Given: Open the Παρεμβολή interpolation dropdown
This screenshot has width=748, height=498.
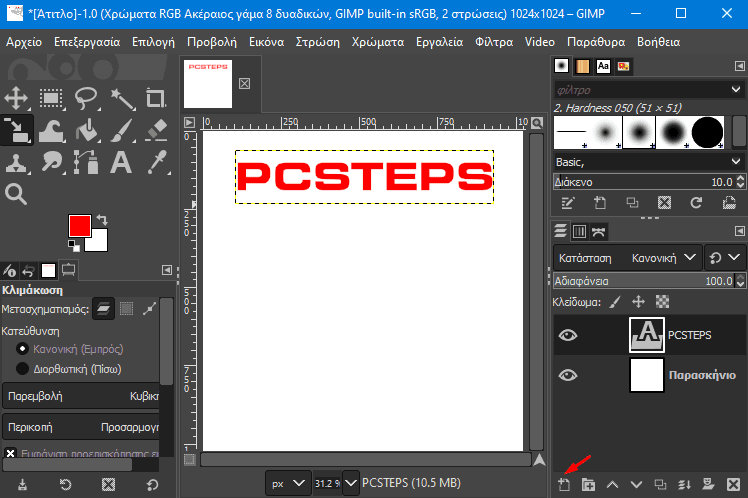Looking at the screenshot, I should 81,396.
